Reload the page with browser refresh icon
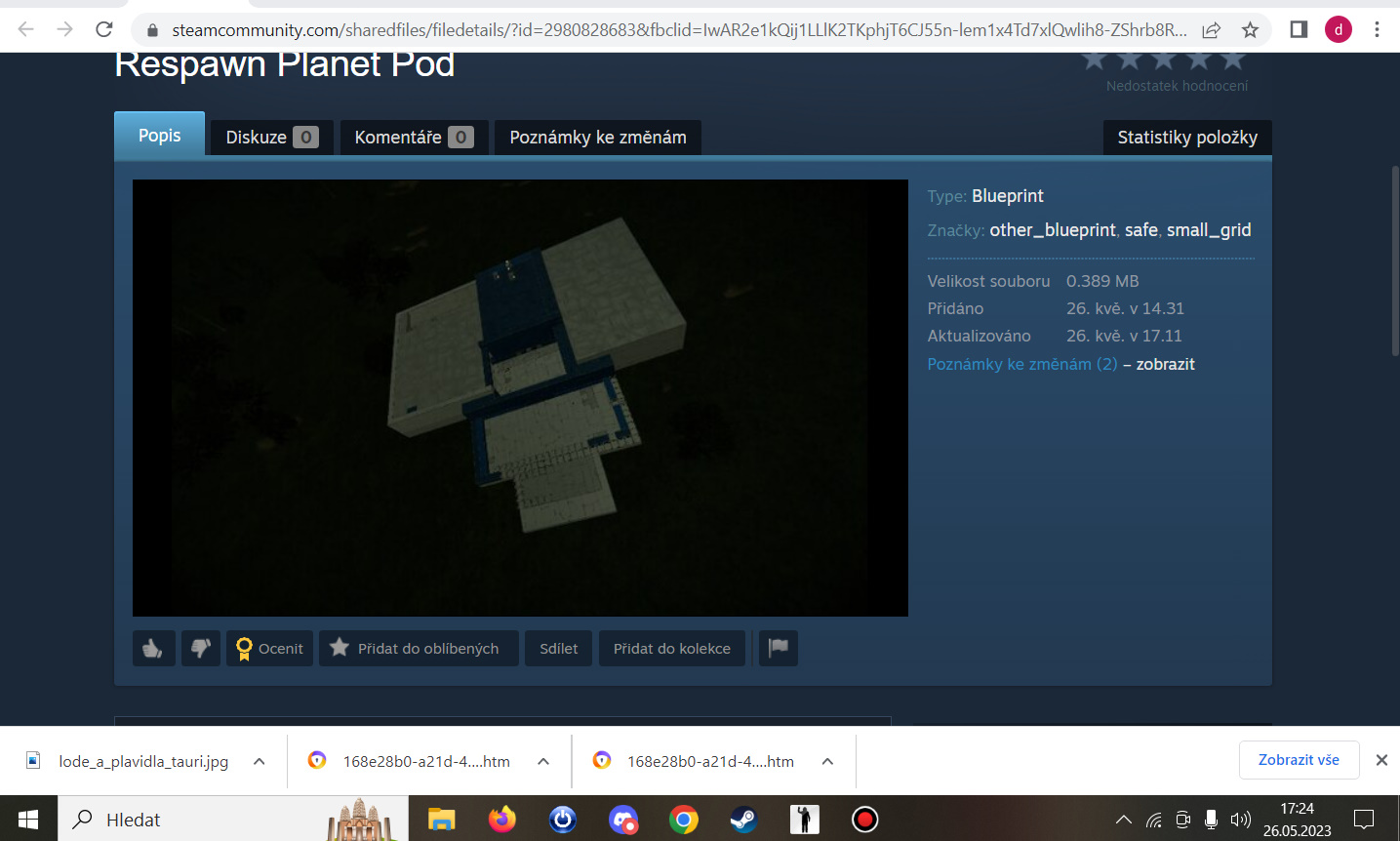Screen dimensions: 1400x841 [x=104, y=29]
